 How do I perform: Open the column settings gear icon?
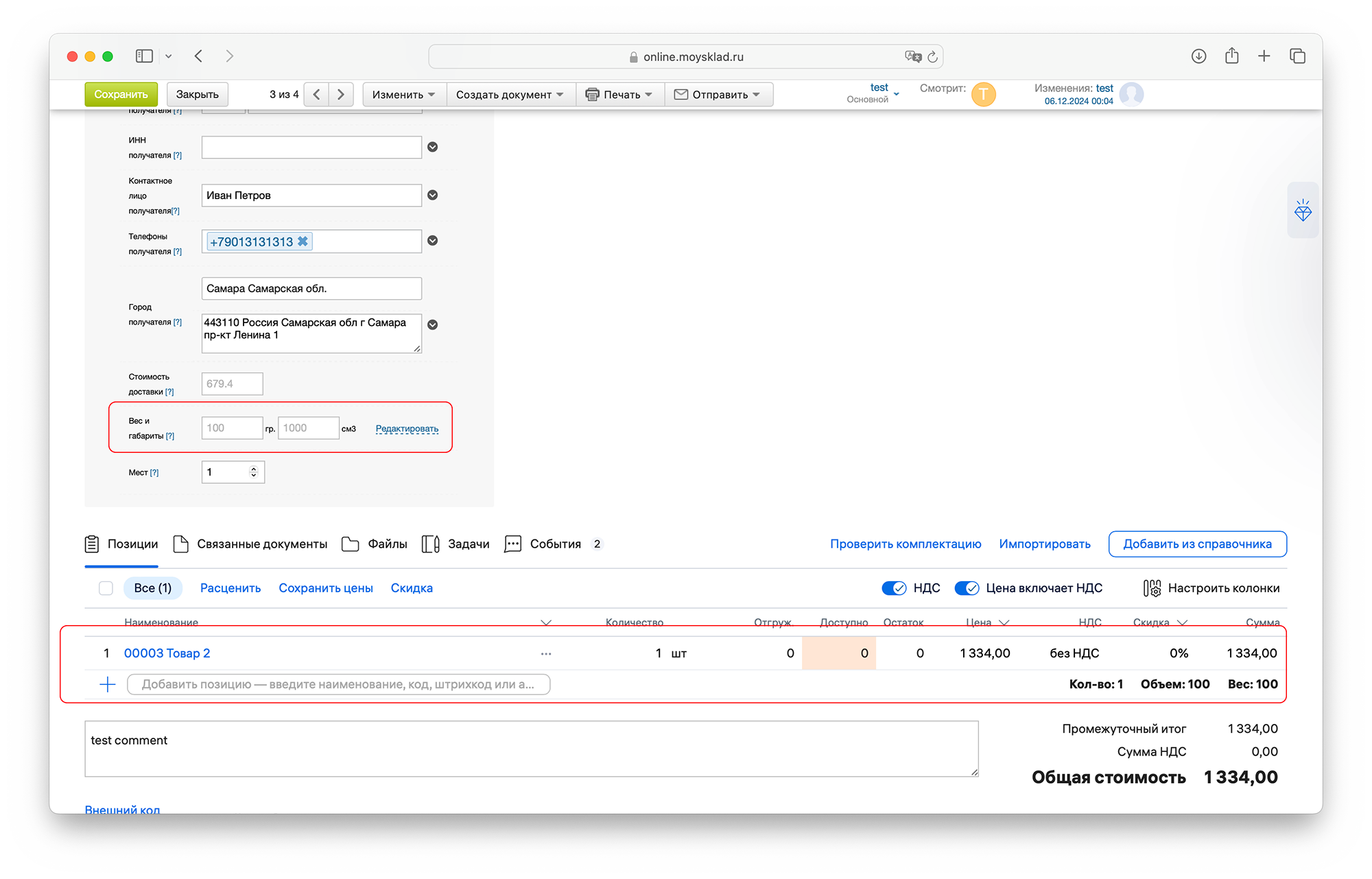click(x=1152, y=588)
